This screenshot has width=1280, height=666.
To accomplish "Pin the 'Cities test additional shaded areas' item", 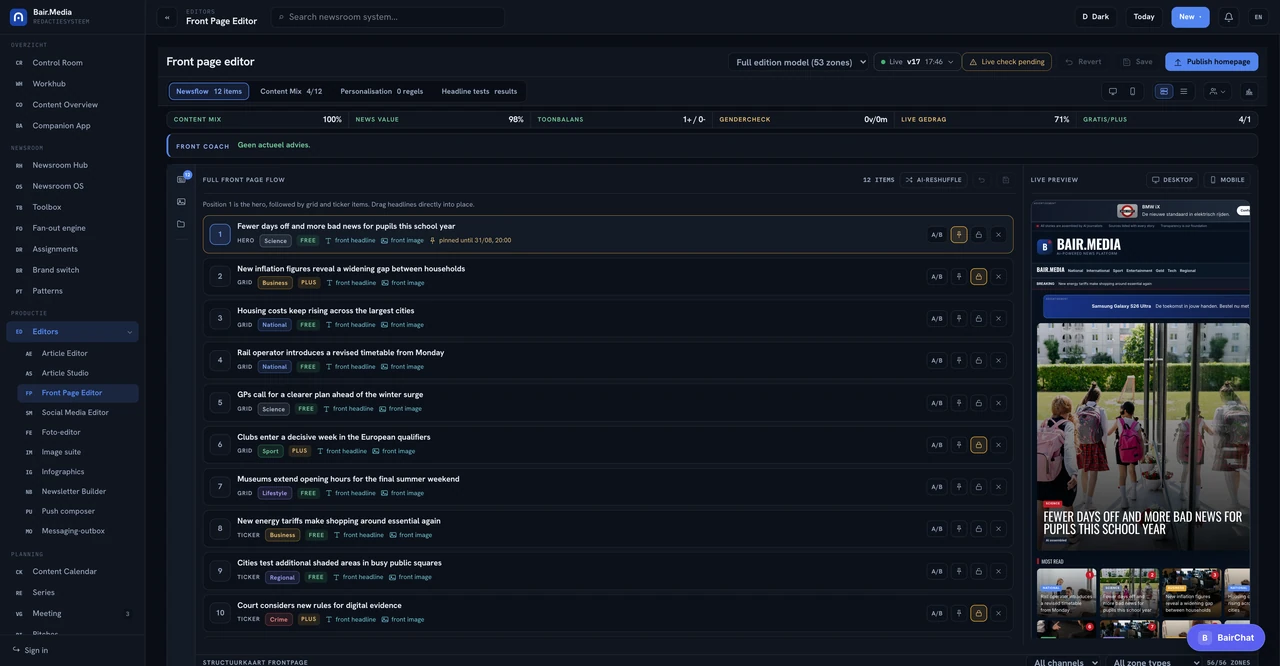I will 959,571.
